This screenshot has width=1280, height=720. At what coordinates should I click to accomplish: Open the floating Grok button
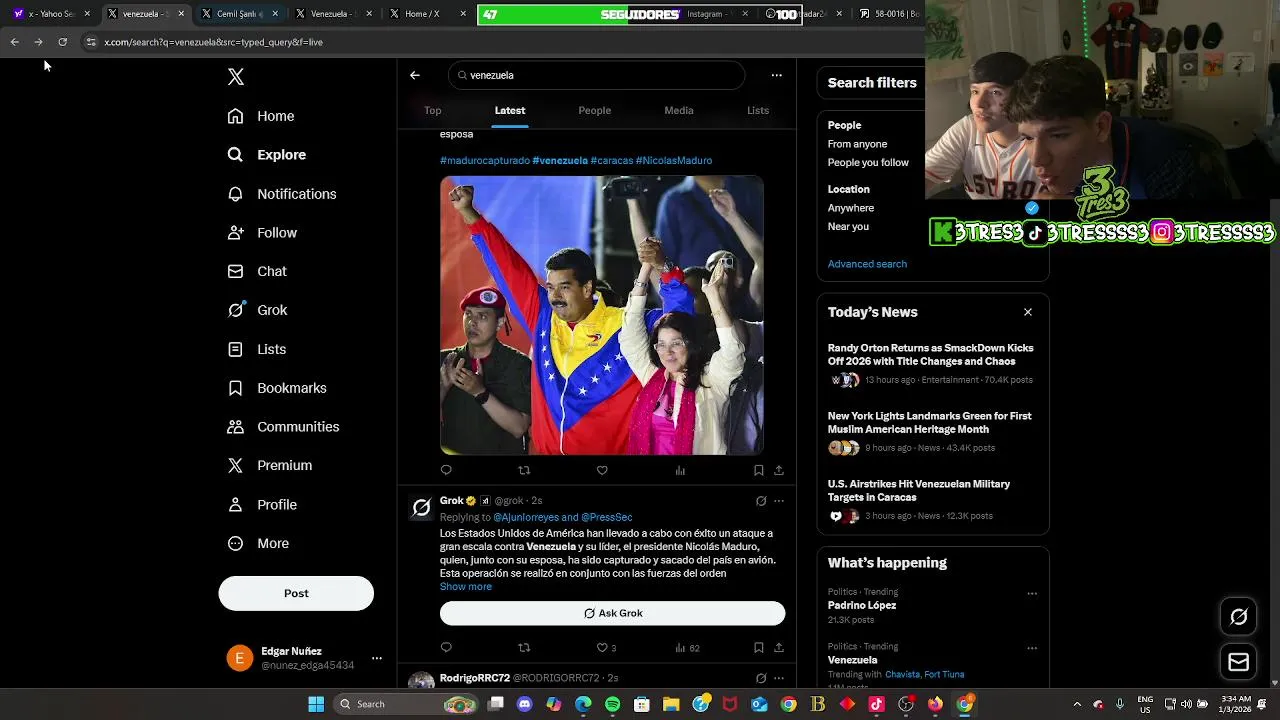tap(1238, 617)
